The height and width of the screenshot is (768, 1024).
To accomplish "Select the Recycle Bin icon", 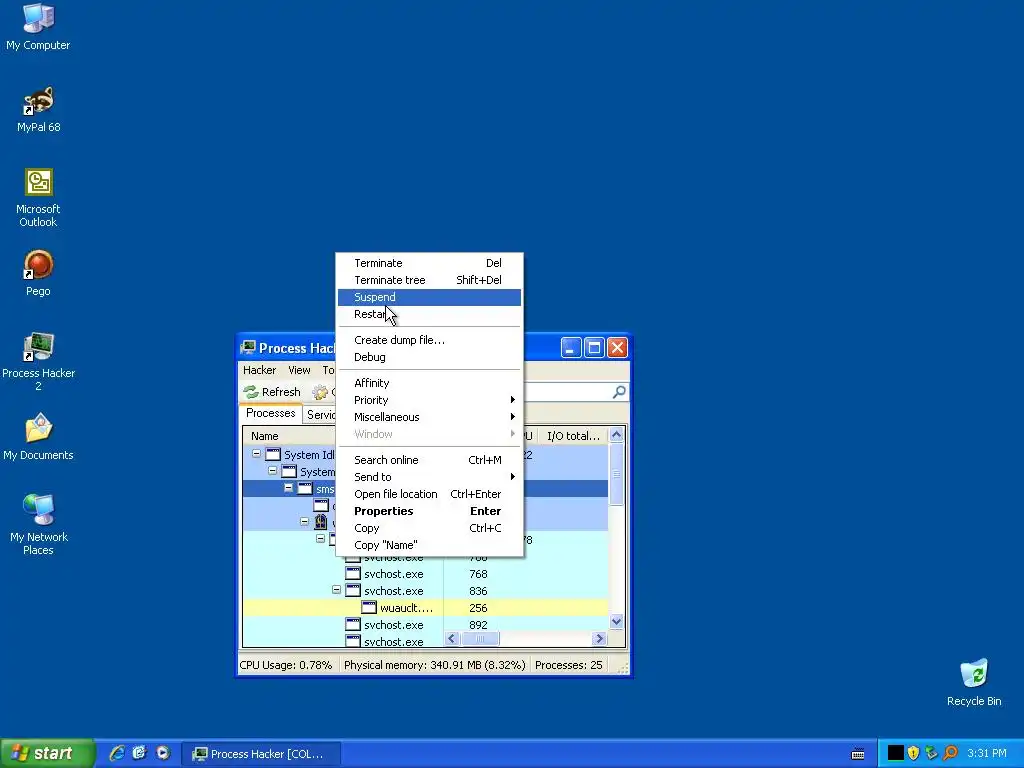I will (x=974, y=683).
